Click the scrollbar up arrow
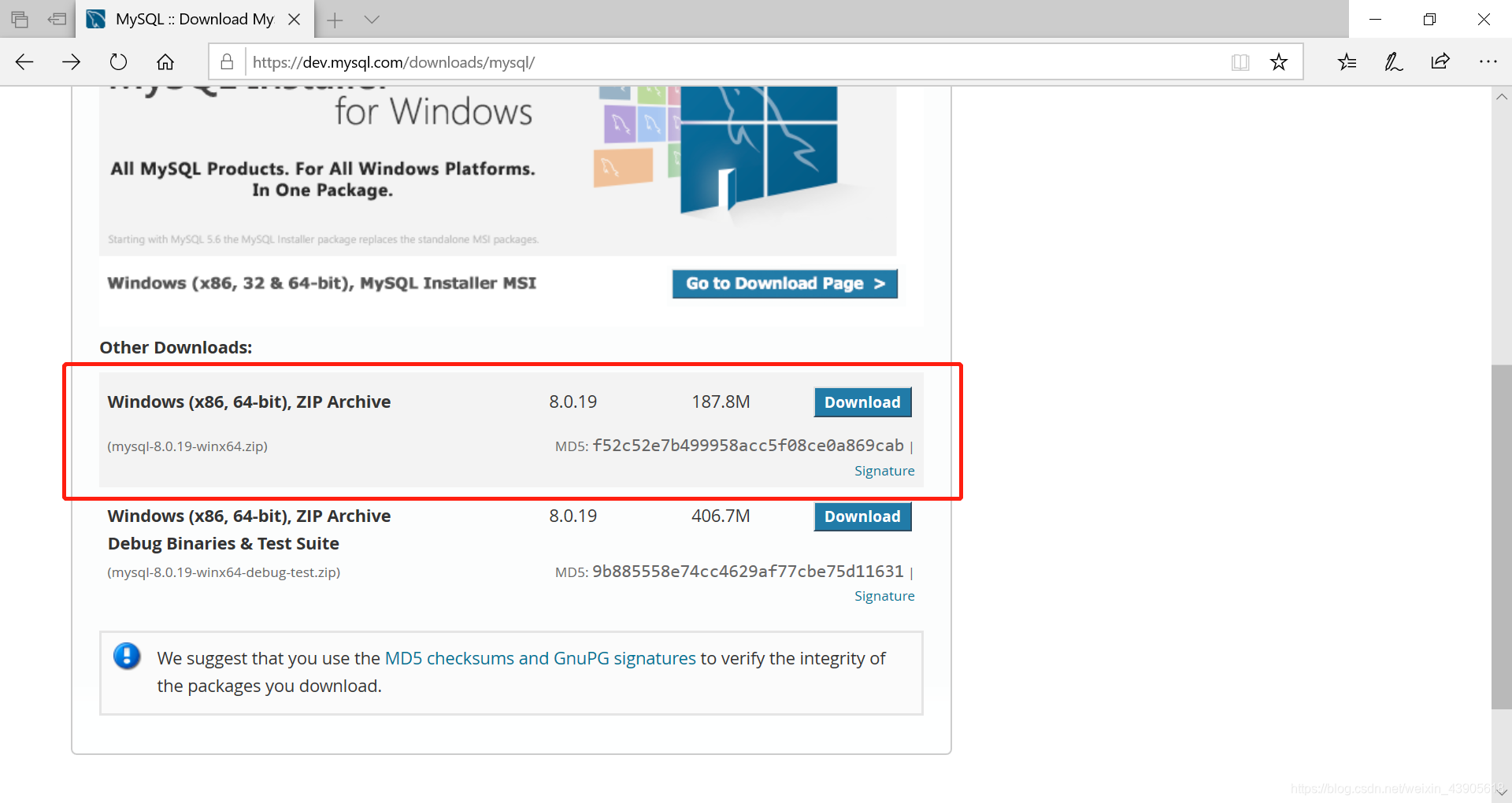Screen dimensions: 1512x803 coord(1502,97)
